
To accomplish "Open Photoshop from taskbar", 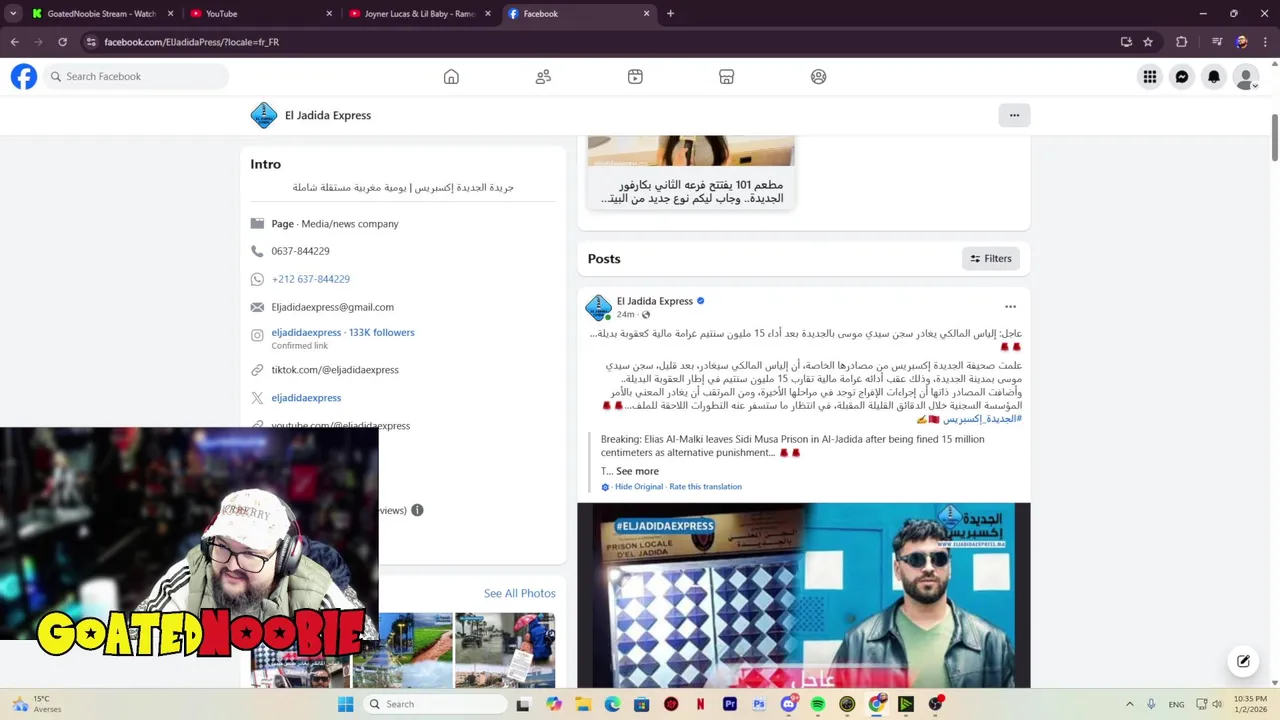I will [759, 704].
